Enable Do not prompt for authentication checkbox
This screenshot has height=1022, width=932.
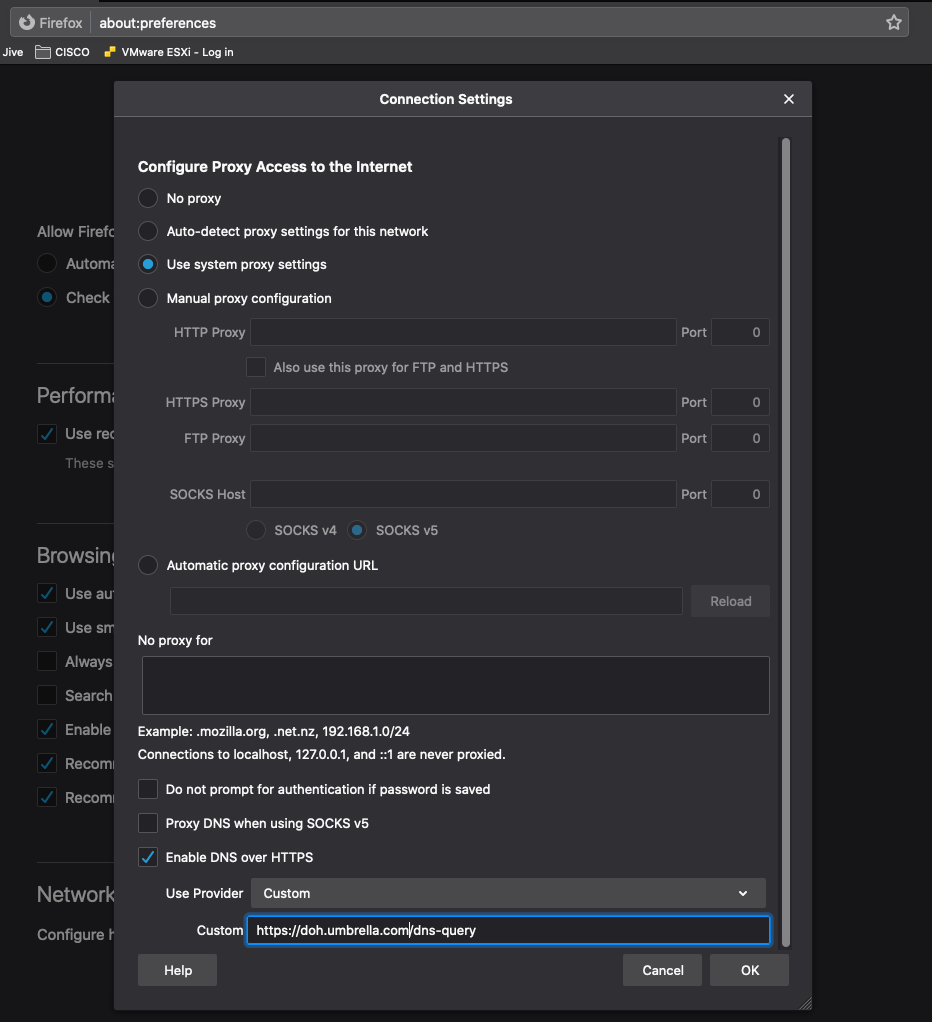coord(148,789)
